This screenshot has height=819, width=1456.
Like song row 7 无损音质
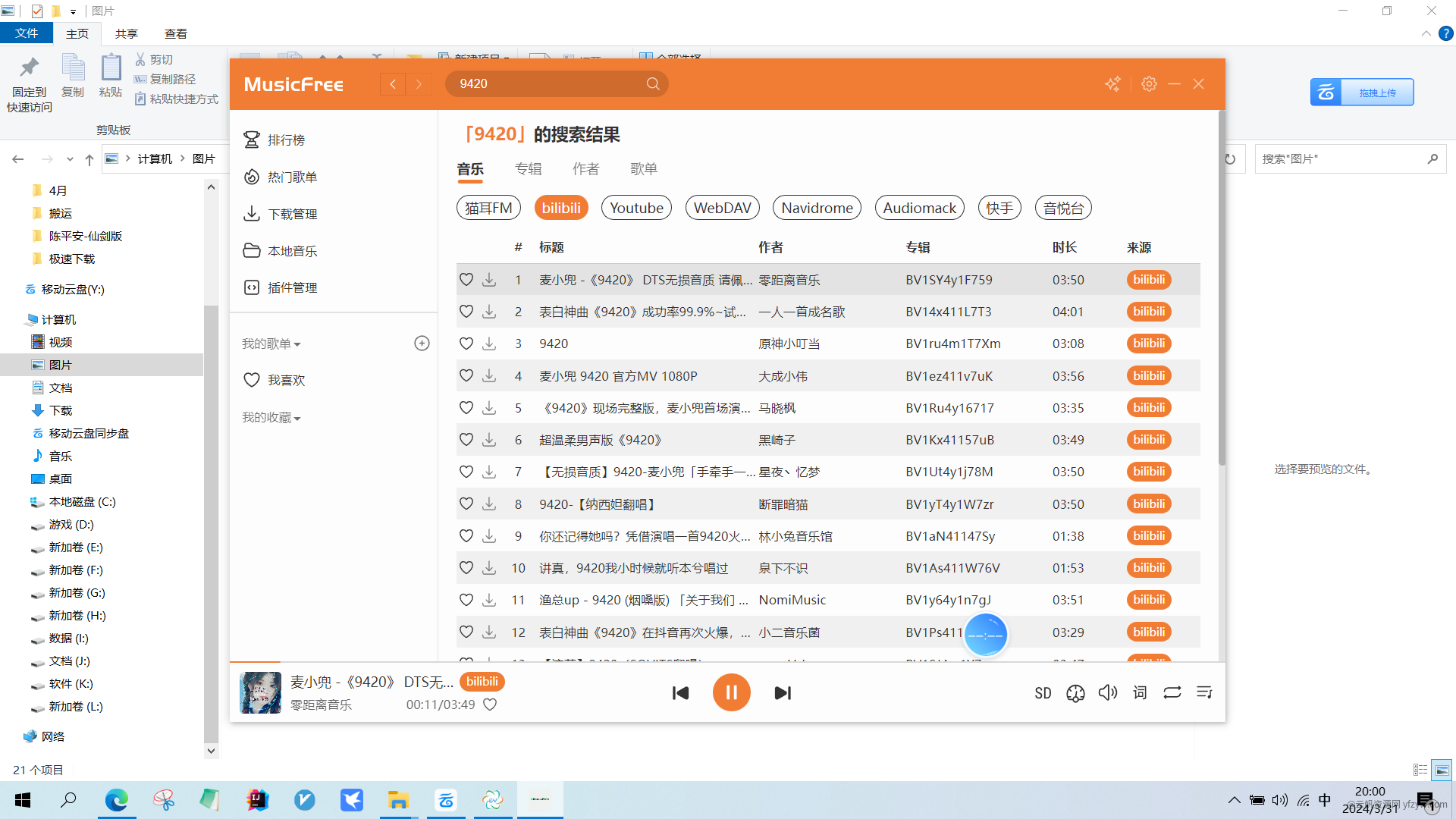coord(466,472)
